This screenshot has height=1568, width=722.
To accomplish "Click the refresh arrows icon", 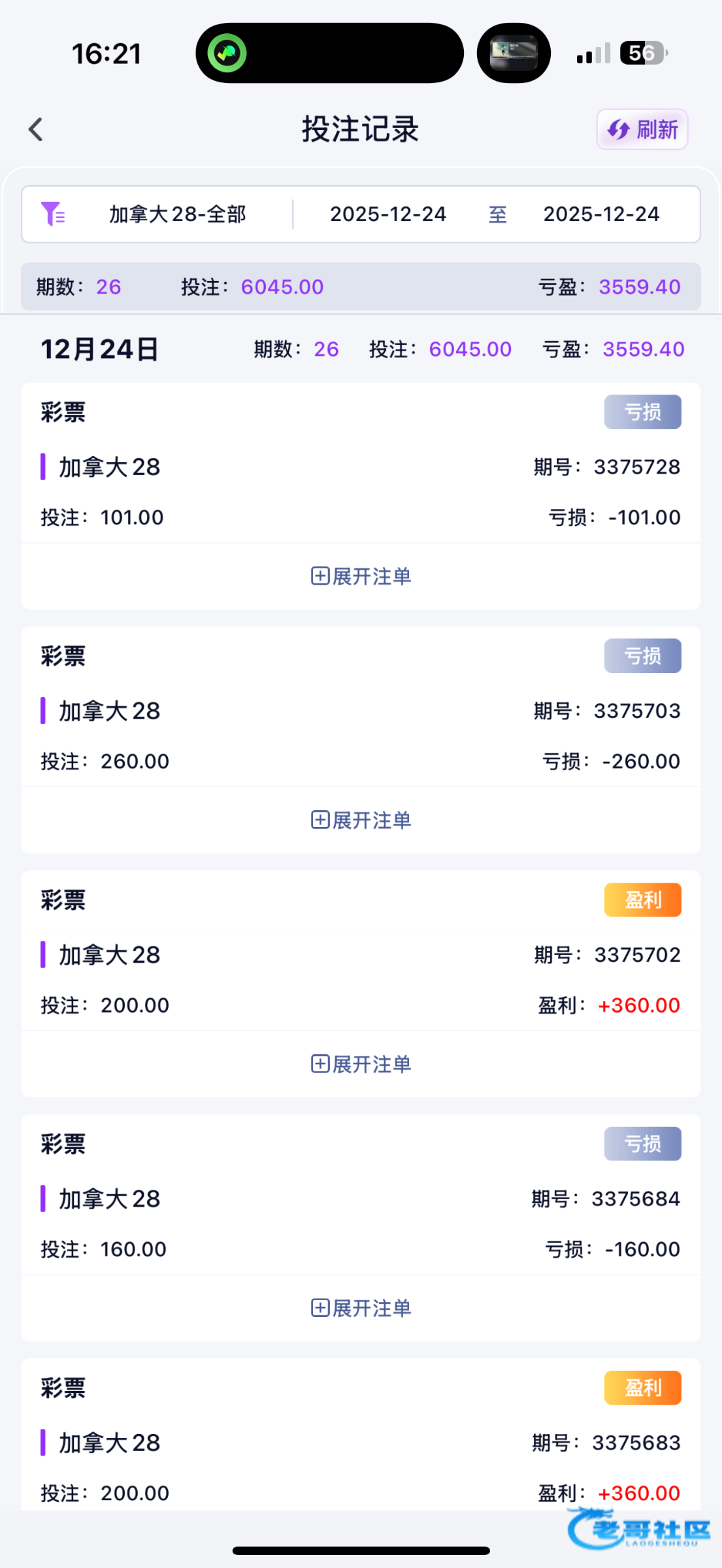I will (x=618, y=129).
